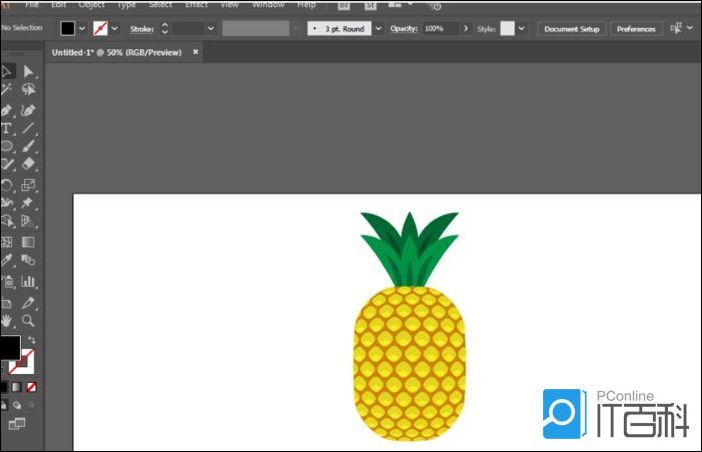702x452 pixels.
Task: Select the Line Segment tool
Action: [28, 128]
